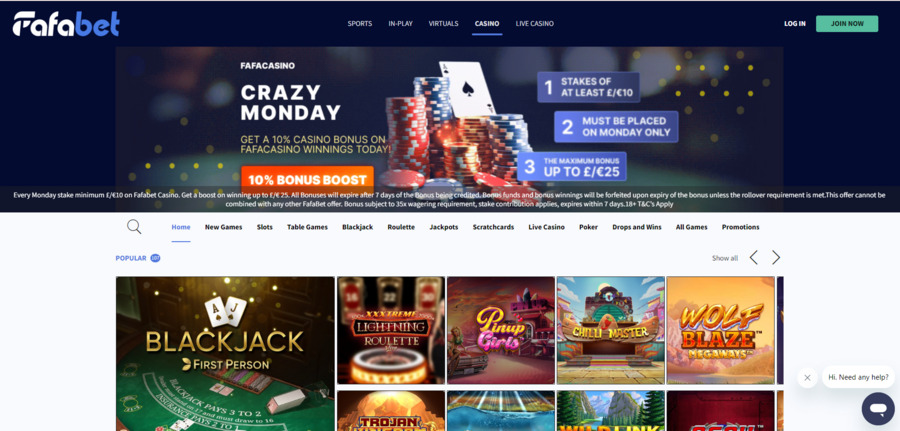Open the Sports section
Viewport: 900px width, 431px height.
(360, 24)
